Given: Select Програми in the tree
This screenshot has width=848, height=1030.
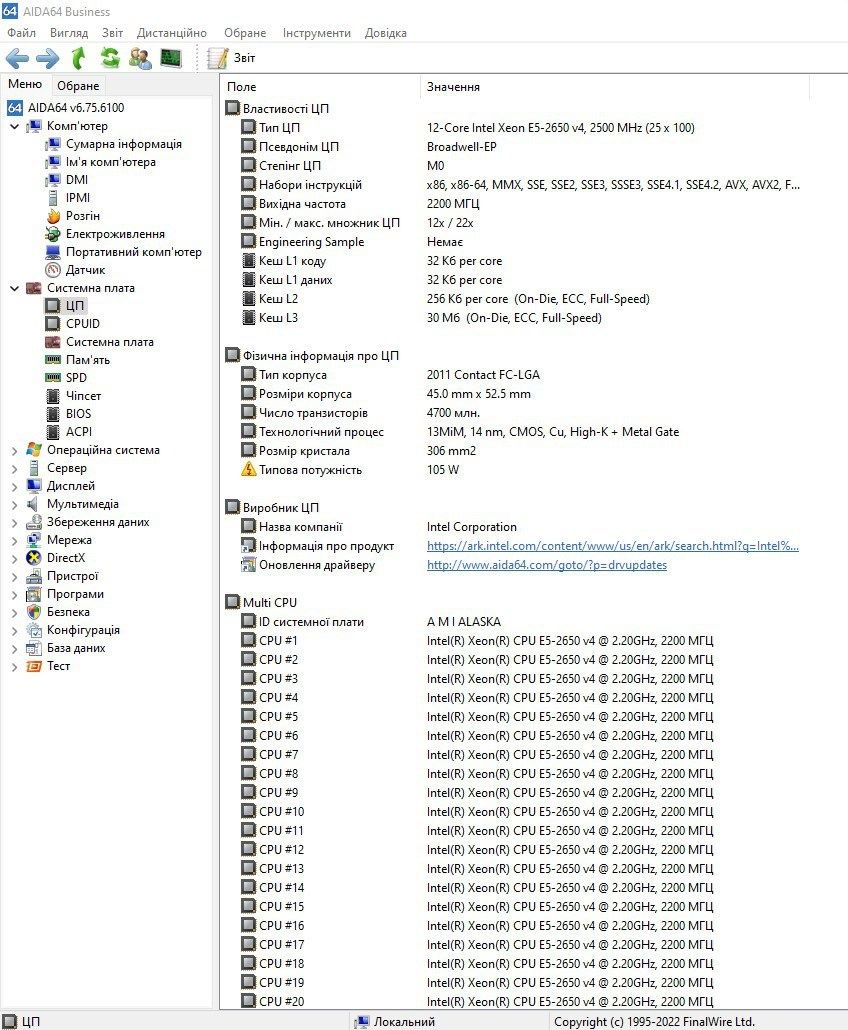Looking at the screenshot, I should click(75, 594).
